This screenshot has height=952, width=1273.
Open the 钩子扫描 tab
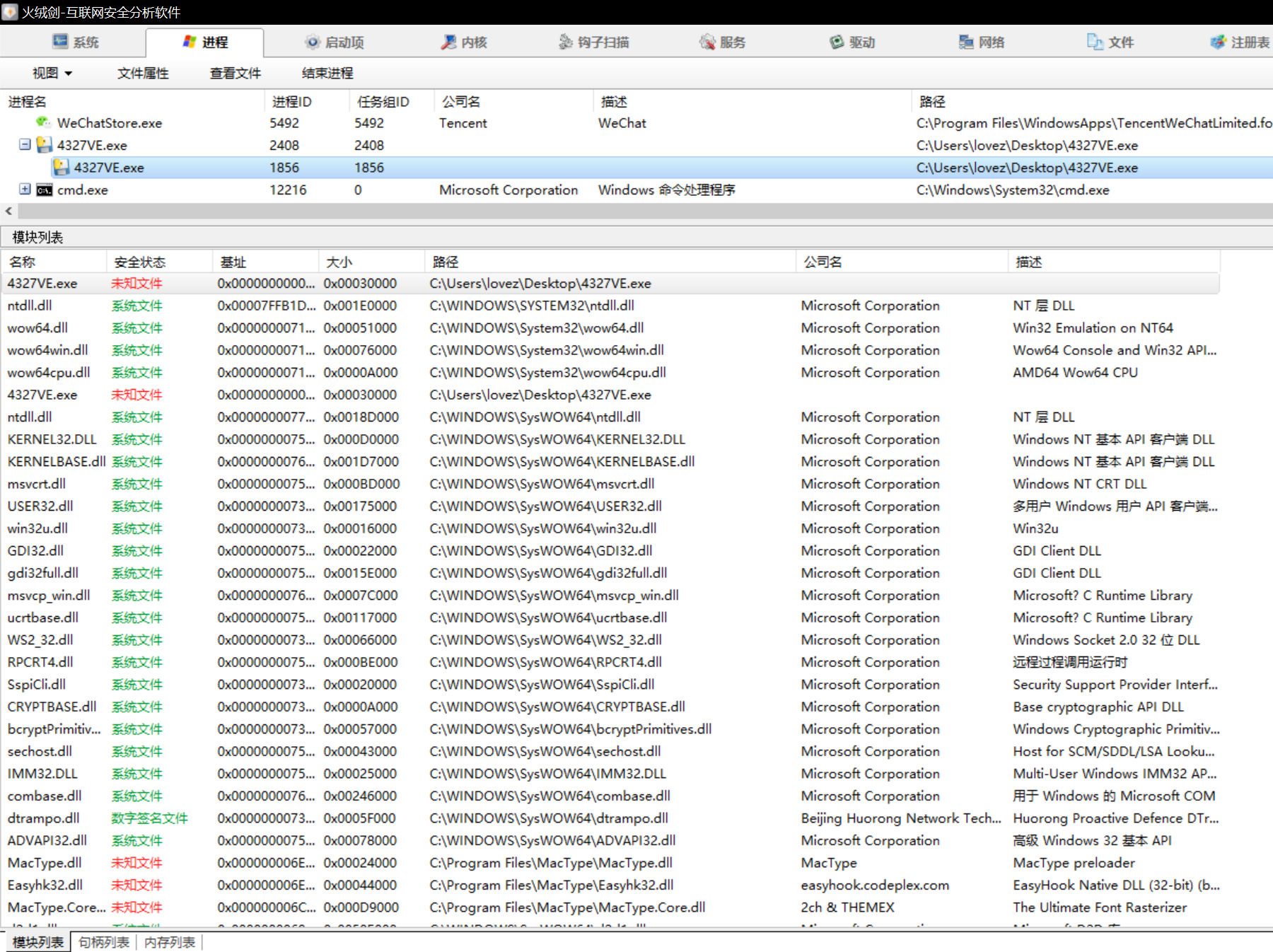pyautogui.click(x=593, y=42)
